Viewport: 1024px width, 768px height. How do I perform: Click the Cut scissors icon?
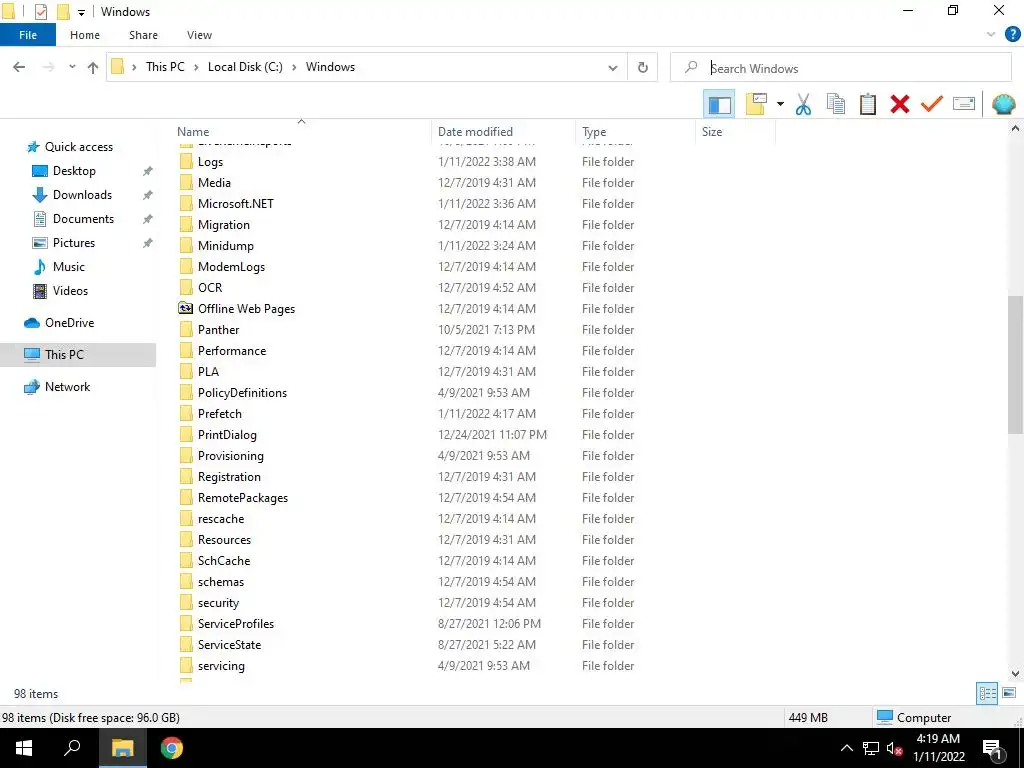(803, 104)
